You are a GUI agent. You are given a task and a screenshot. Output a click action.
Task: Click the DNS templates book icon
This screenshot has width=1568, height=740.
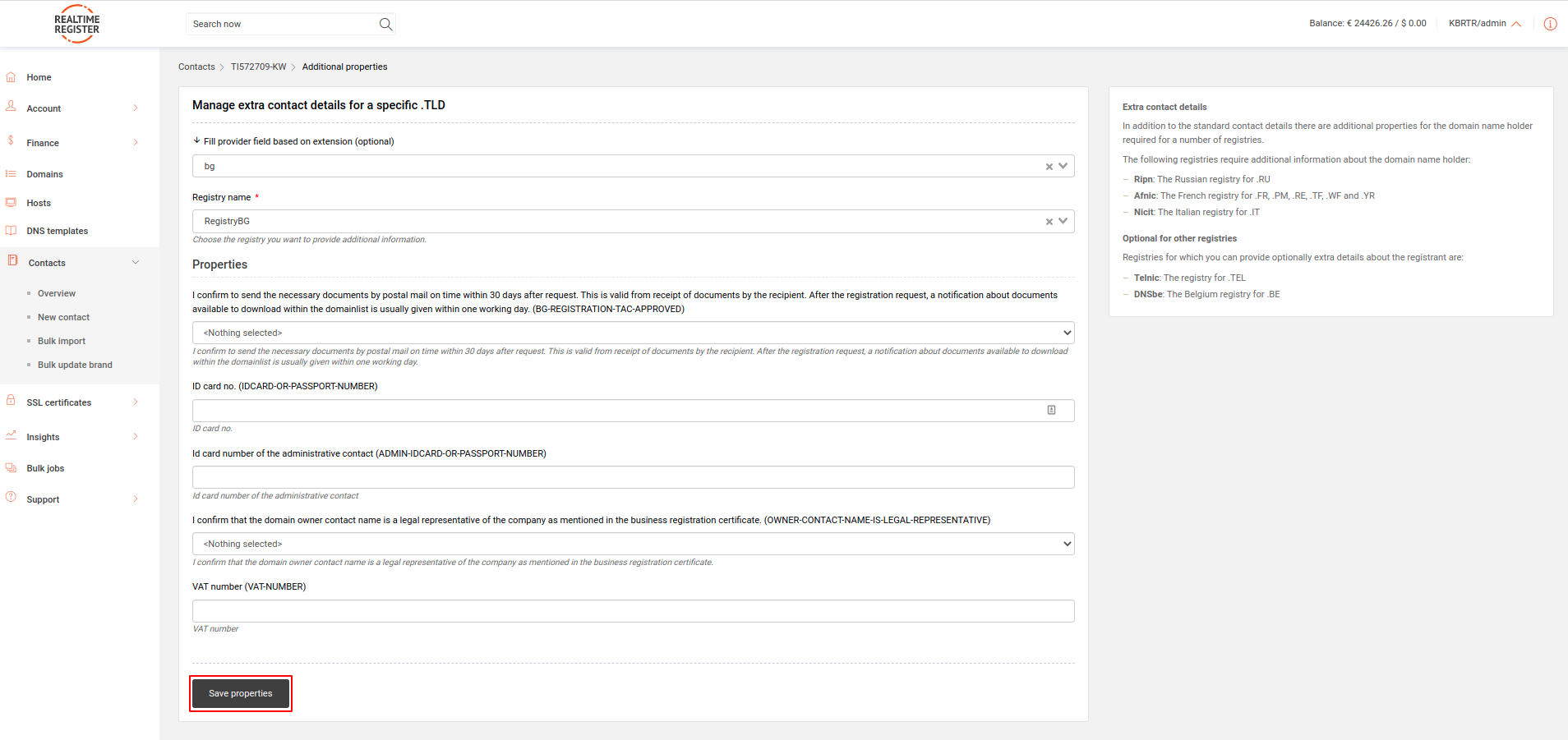pyautogui.click(x=11, y=231)
